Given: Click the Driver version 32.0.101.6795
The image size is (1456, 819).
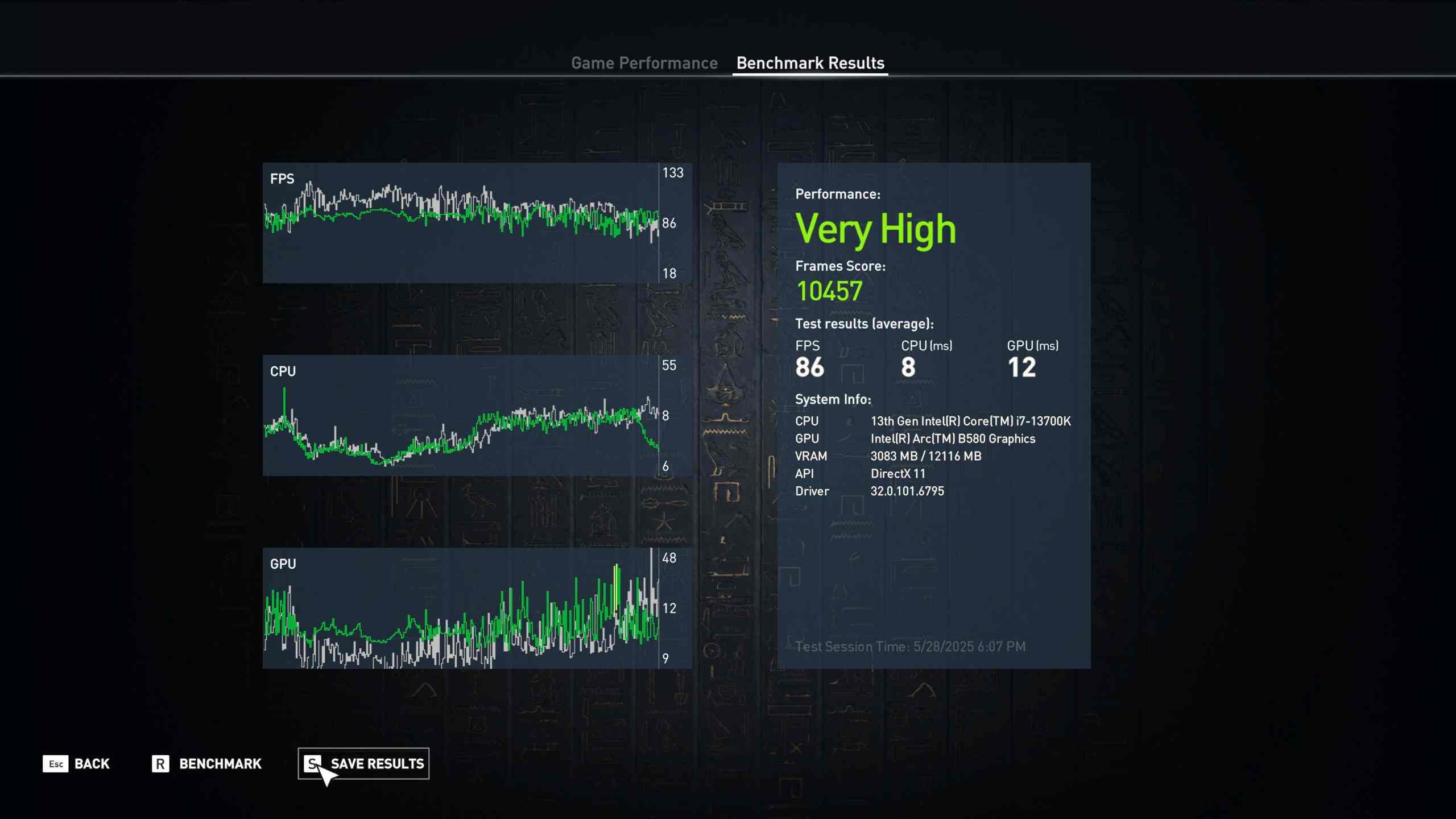Looking at the screenshot, I should point(907,491).
